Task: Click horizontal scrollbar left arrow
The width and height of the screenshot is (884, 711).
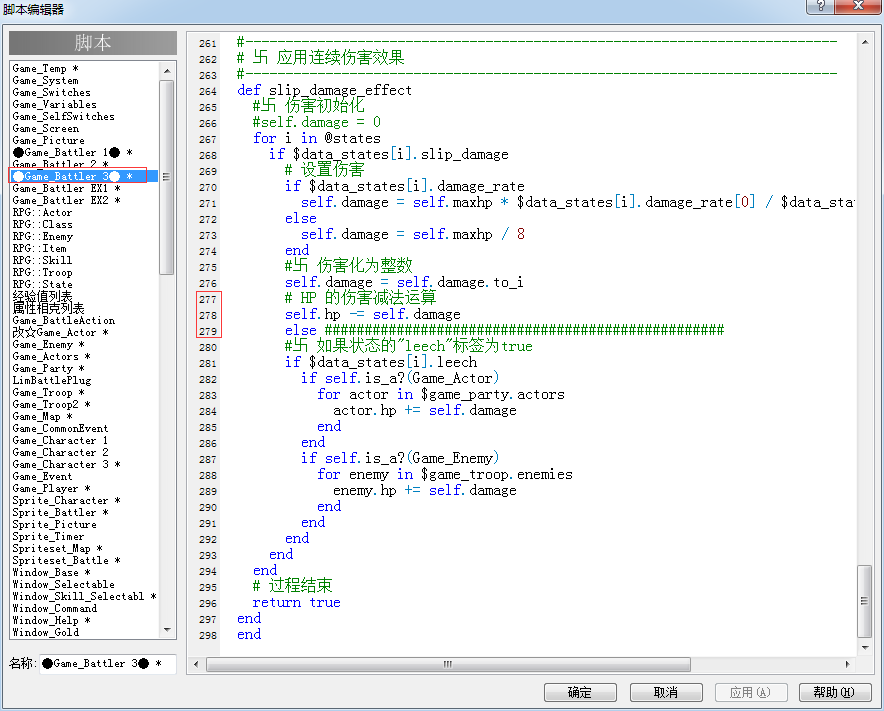Action: pyautogui.click(x=196, y=664)
